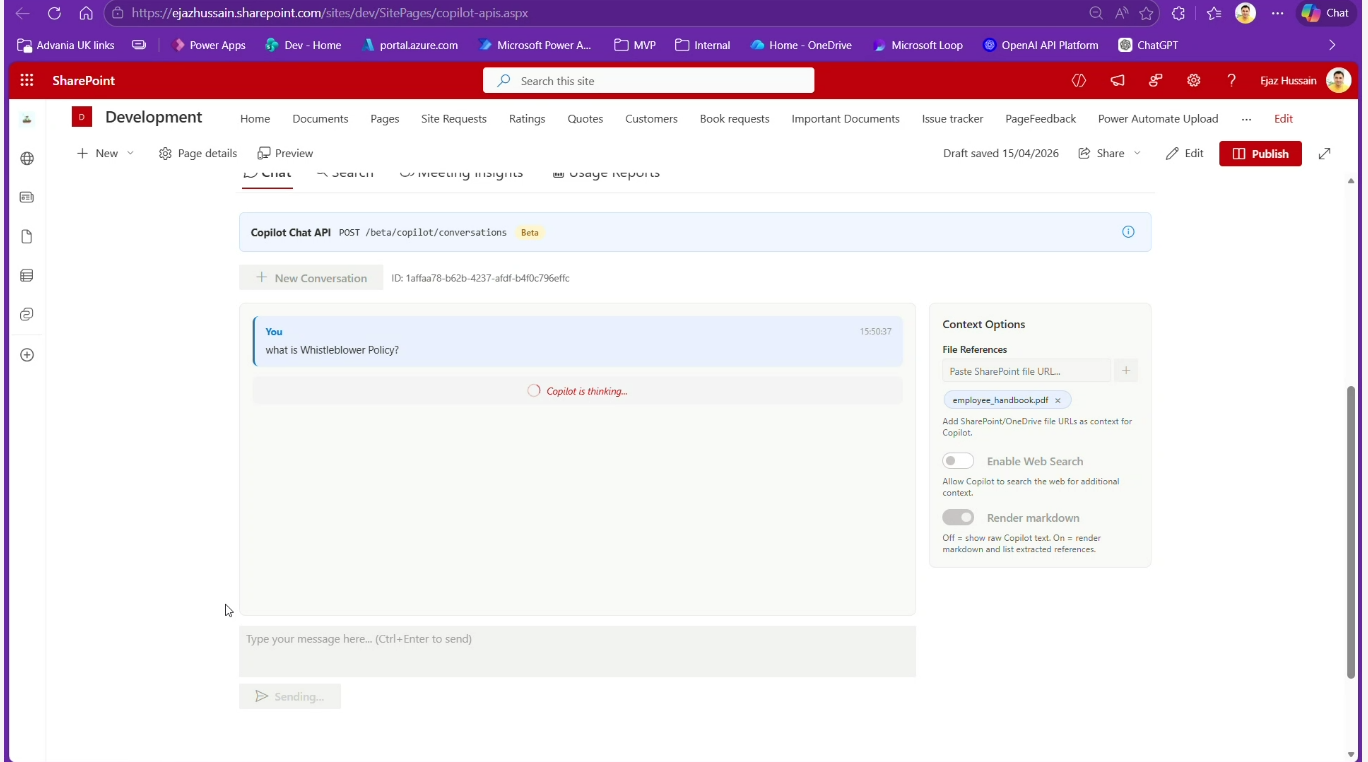Expand the New dropdown menu
Image resolution: width=1368 pixels, height=762 pixels.
(x=105, y=154)
